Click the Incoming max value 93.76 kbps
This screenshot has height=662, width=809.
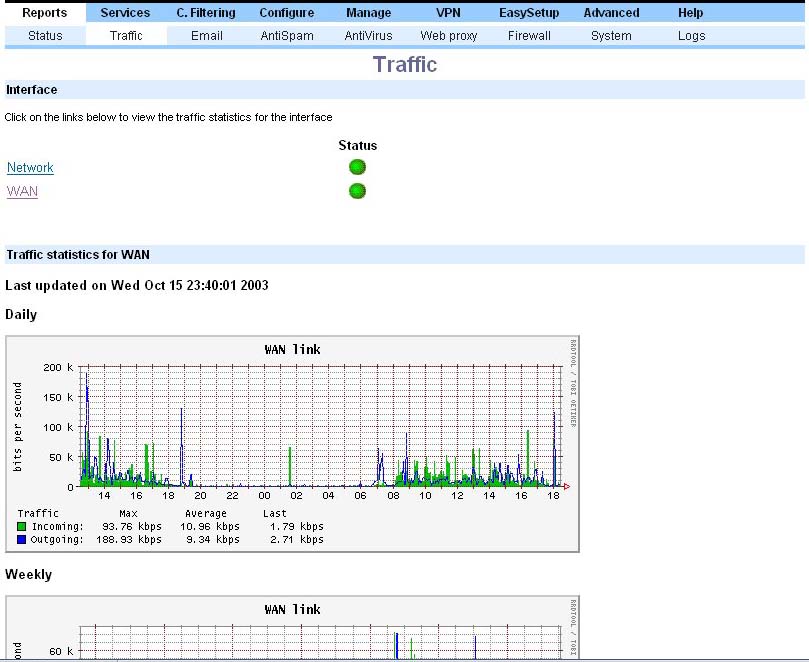(132, 526)
